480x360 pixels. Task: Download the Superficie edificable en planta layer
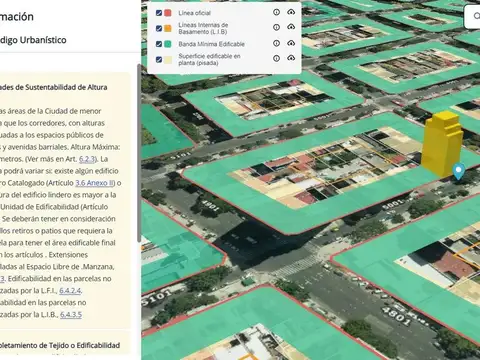[291, 58]
